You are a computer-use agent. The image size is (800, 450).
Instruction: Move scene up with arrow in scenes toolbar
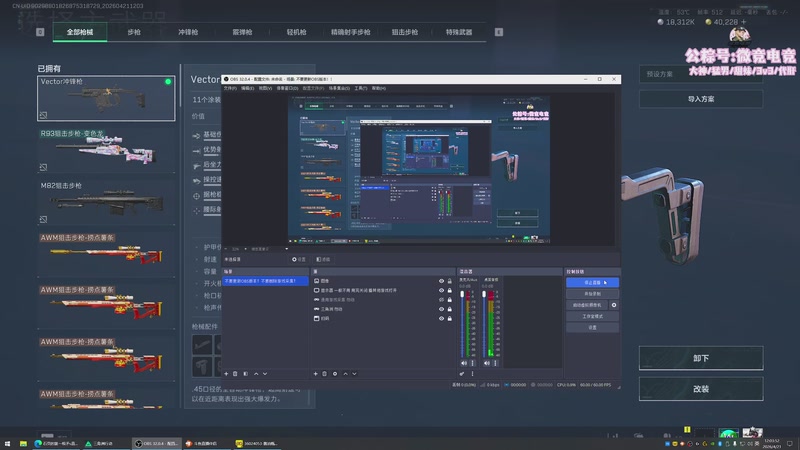256,374
